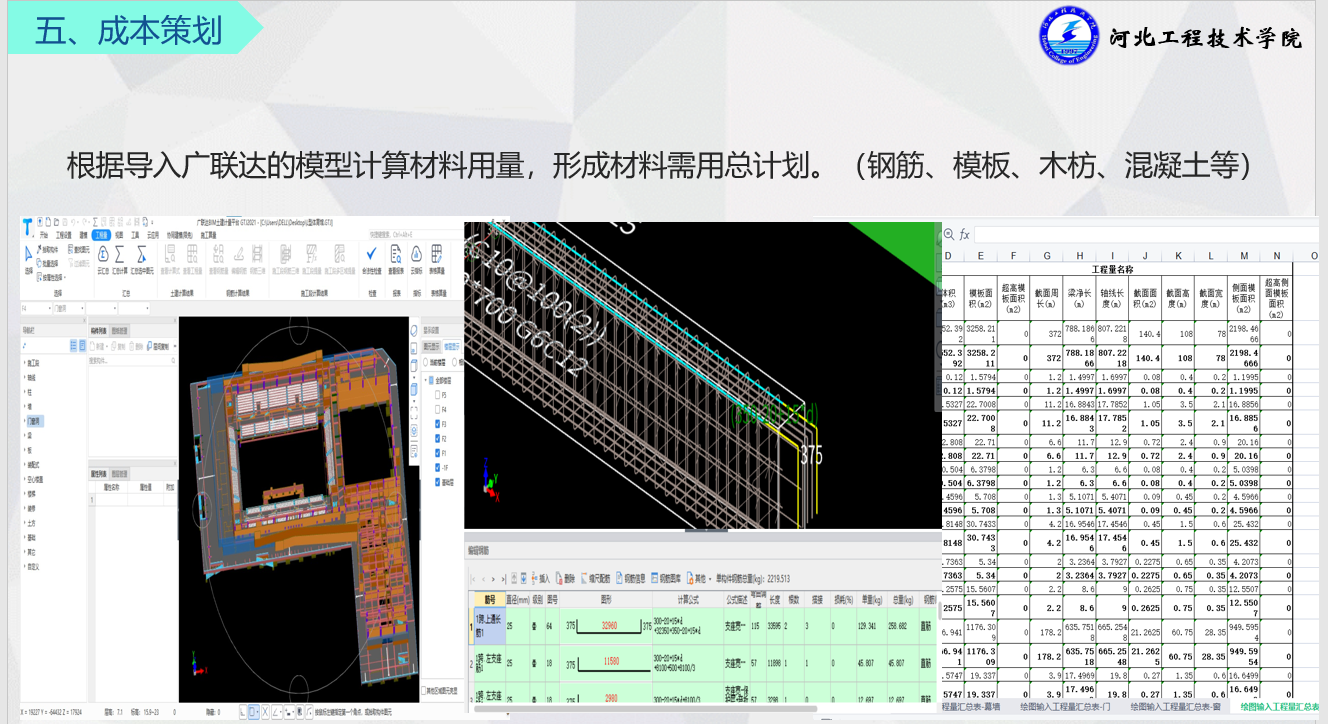Open the 其他 dropdown in rebar editor
Viewport: 1328px width, 724px height.
tap(697, 577)
